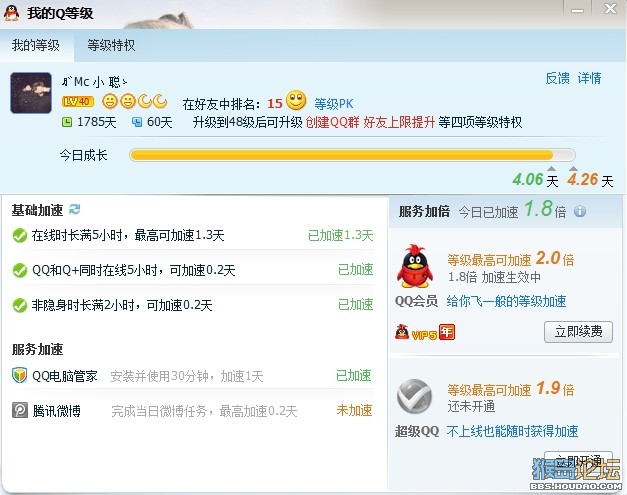627x495 pixels.
Task: Open the 反馈 link
Action: pyautogui.click(x=557, y=78)
